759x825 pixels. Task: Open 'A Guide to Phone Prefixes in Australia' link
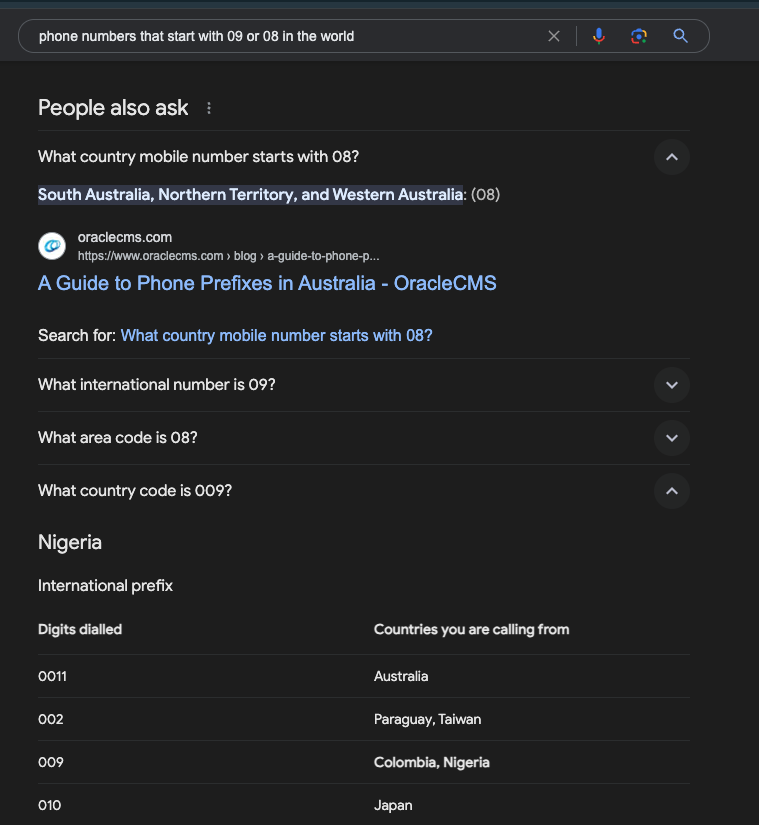pos(267,283)
